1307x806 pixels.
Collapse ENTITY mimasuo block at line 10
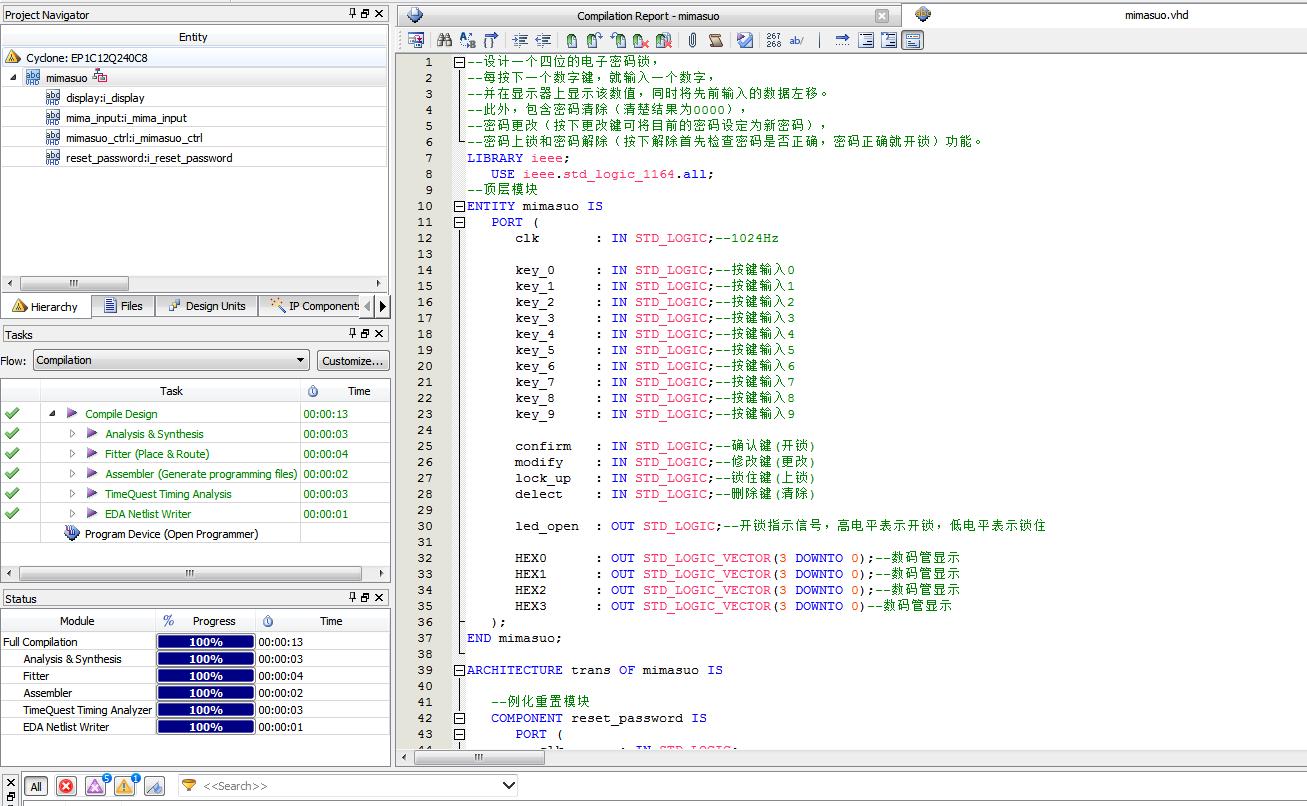(x=459, y=206)
